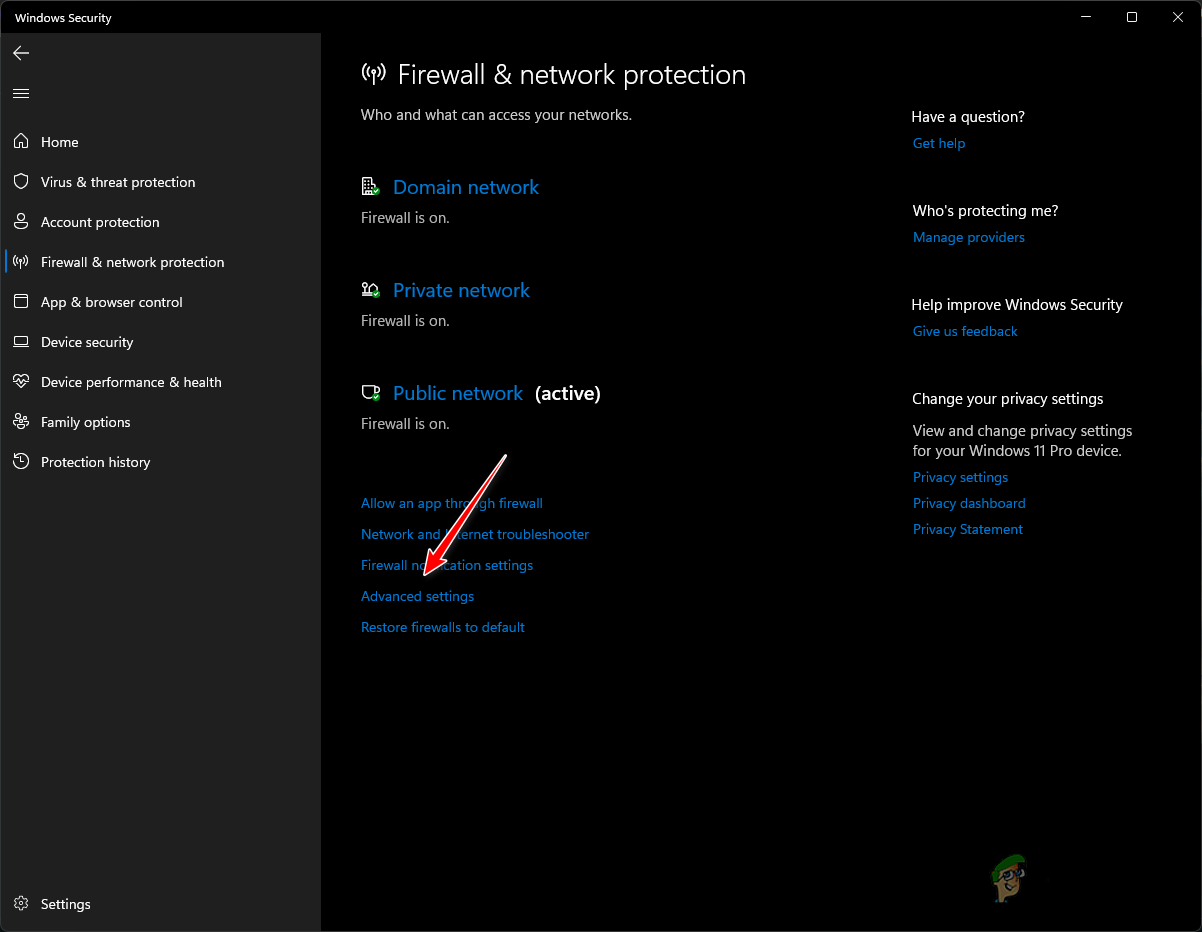Select the Account protection shield icon
This screenshot has height=932, width=1202.
[21, 222]
